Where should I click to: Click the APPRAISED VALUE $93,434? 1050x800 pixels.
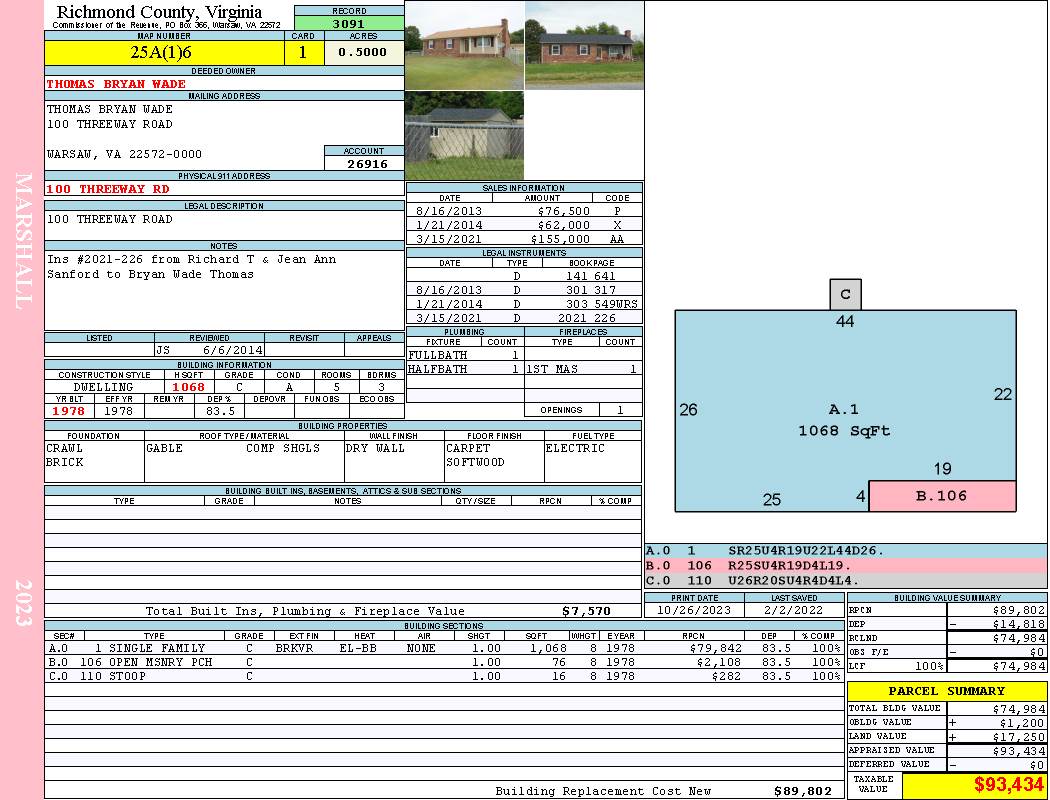point(1019,751)
